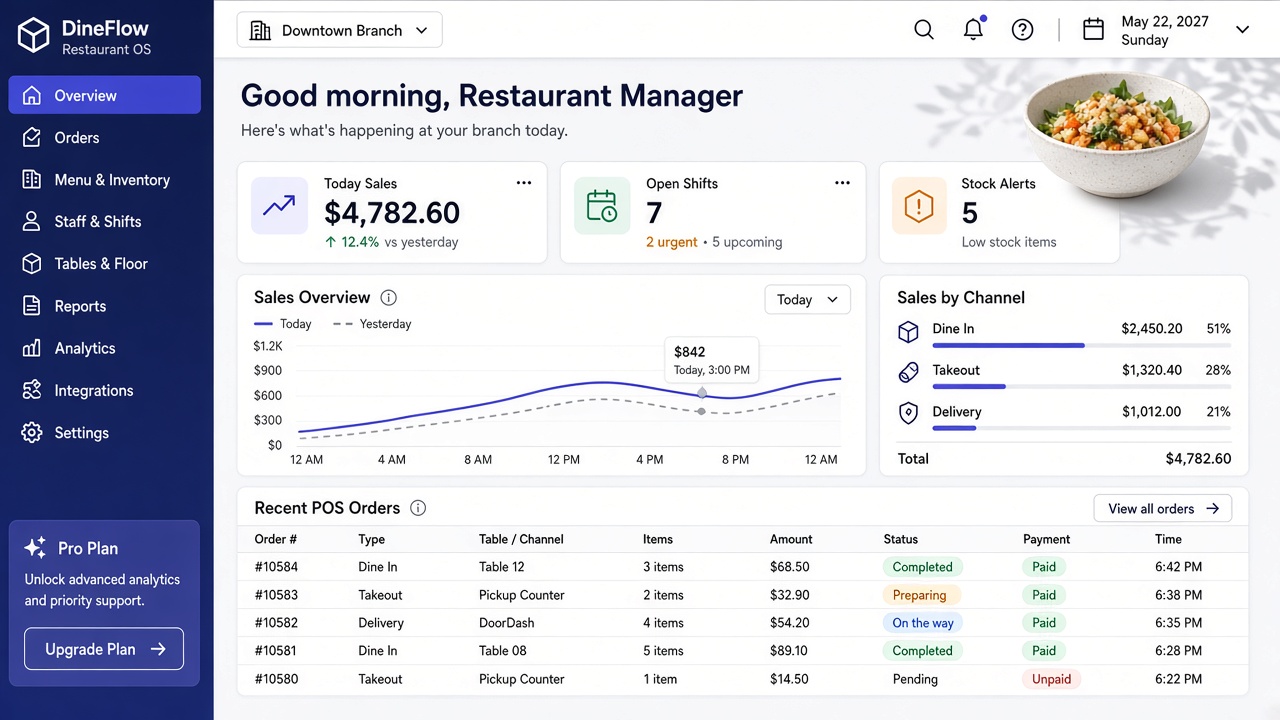The height and width of the screenshot is (720, 1280).
Task: Select the Today legend entry
Action: click(283, 324)
